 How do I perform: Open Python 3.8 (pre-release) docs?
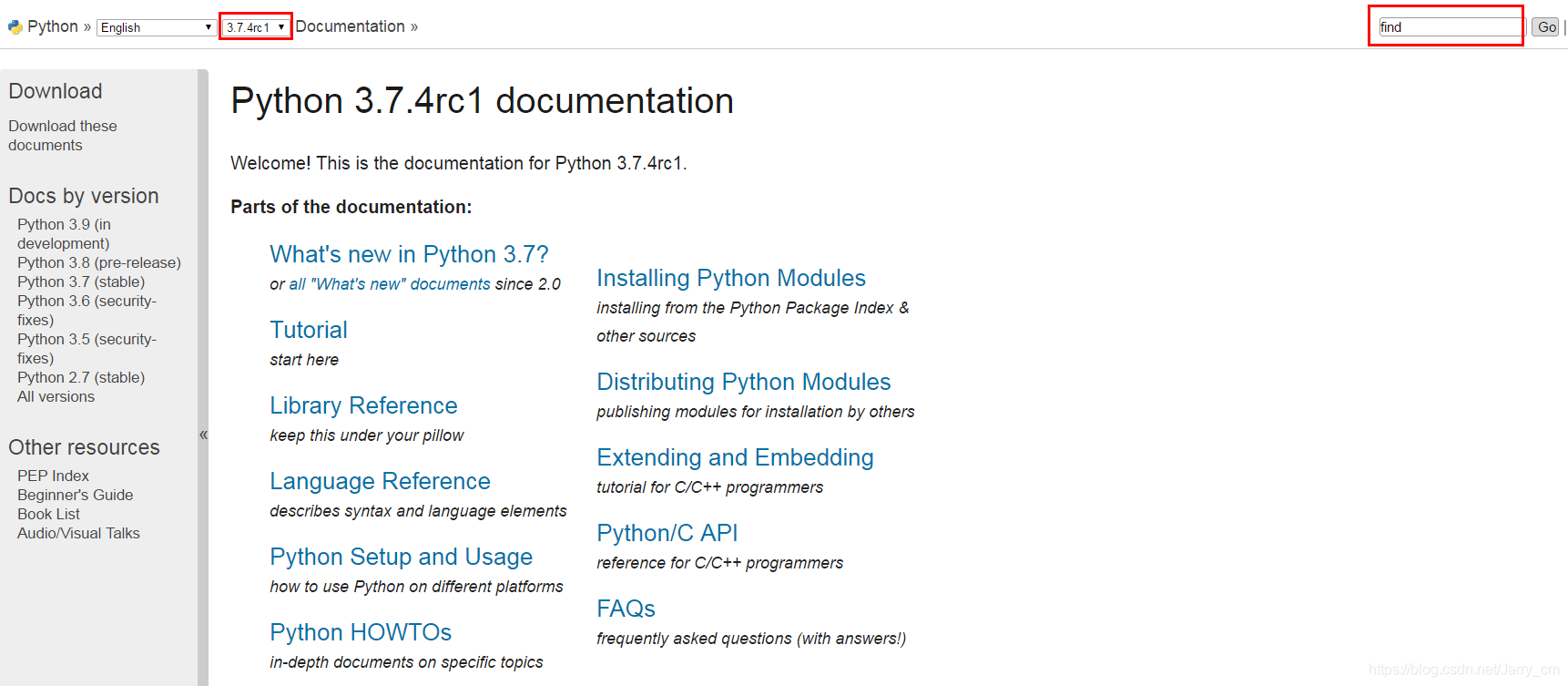(x=99, y=262)
